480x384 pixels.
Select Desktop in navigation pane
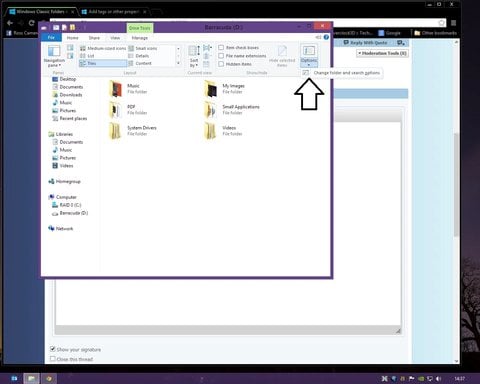64,79
